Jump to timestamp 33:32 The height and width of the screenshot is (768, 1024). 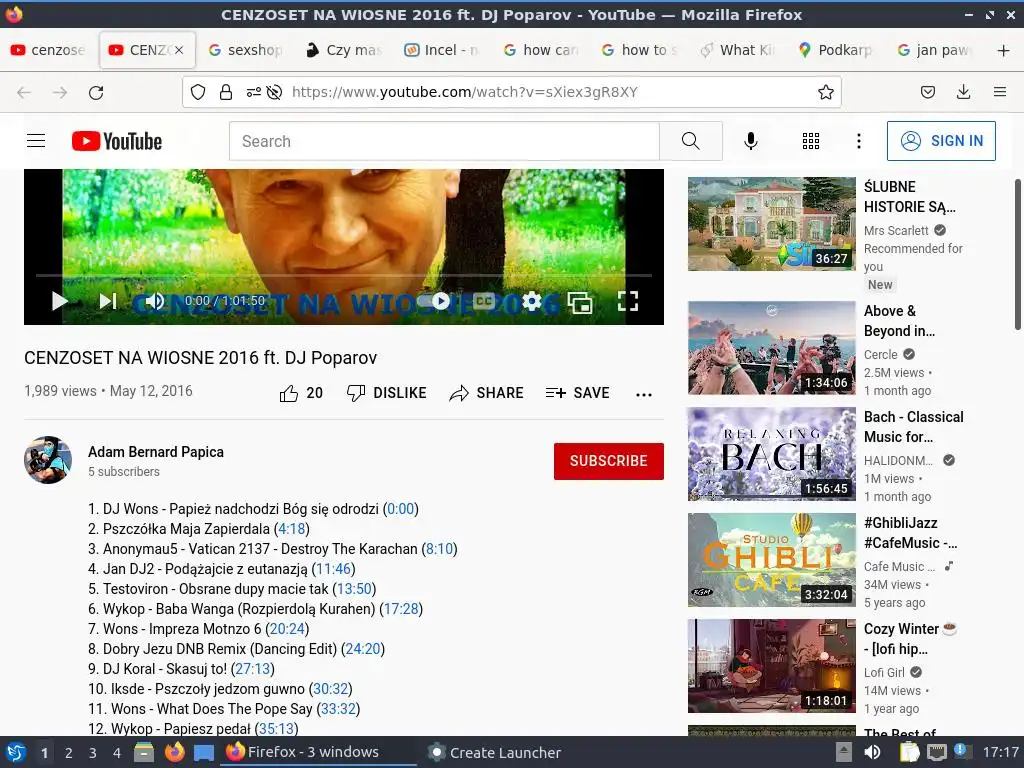point(338,709)
